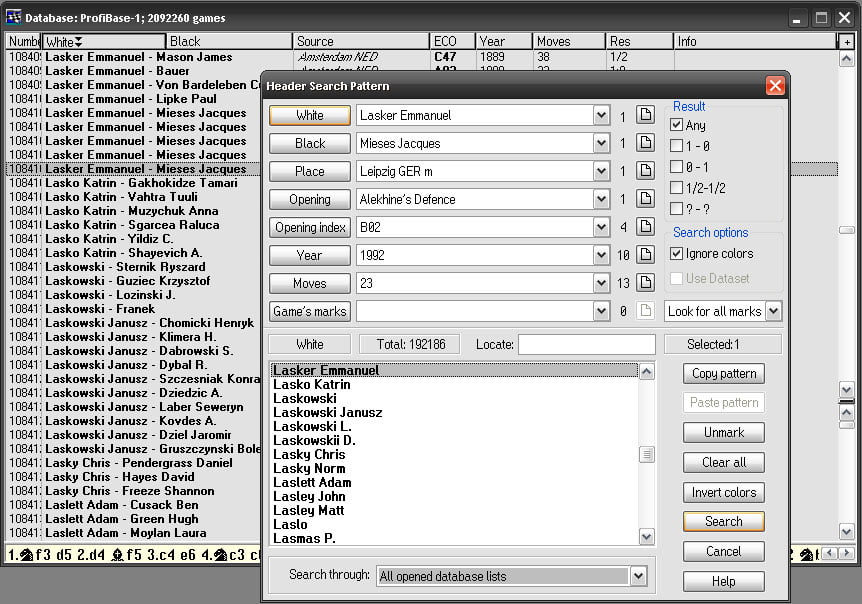Click the page icon next to the Year field
Viewport: 862px width, 604px height.
point(645,256)
